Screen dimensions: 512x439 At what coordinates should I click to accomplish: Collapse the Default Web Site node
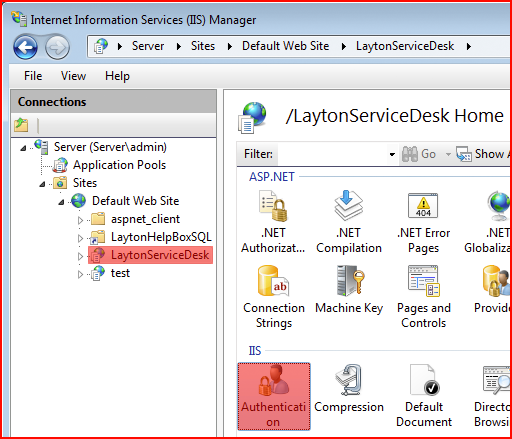click(x=61, y=202)
